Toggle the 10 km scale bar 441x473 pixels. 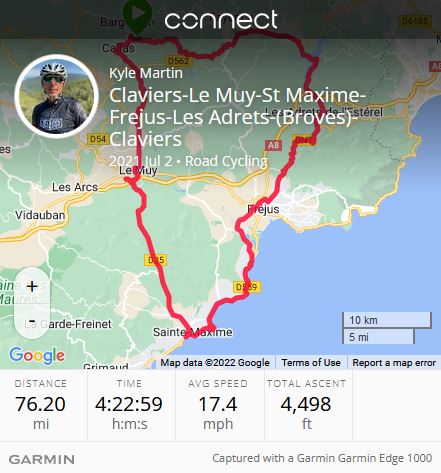[387, 320]
